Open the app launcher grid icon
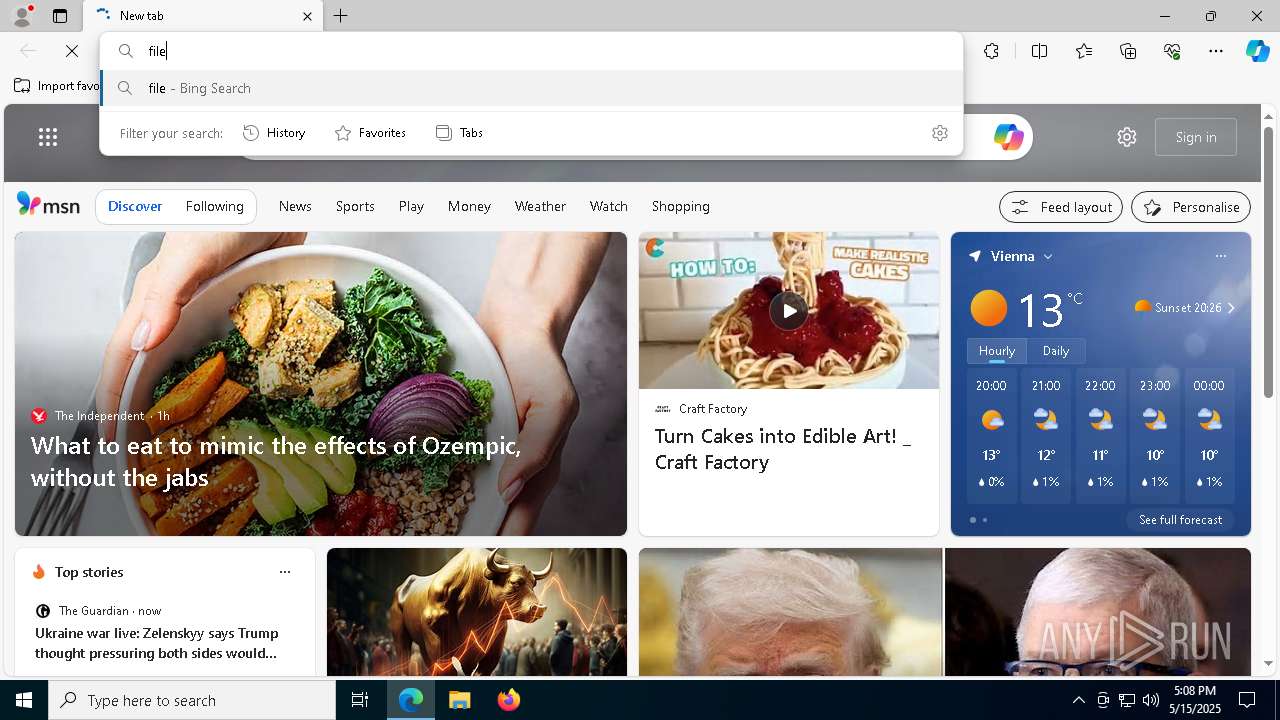This screenshot has height=720, width=1280. point(48,137)
